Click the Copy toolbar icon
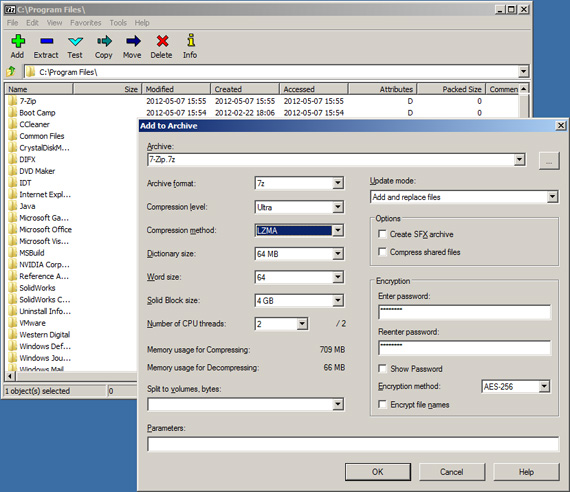The image size is (570, 492). (104, 41)
